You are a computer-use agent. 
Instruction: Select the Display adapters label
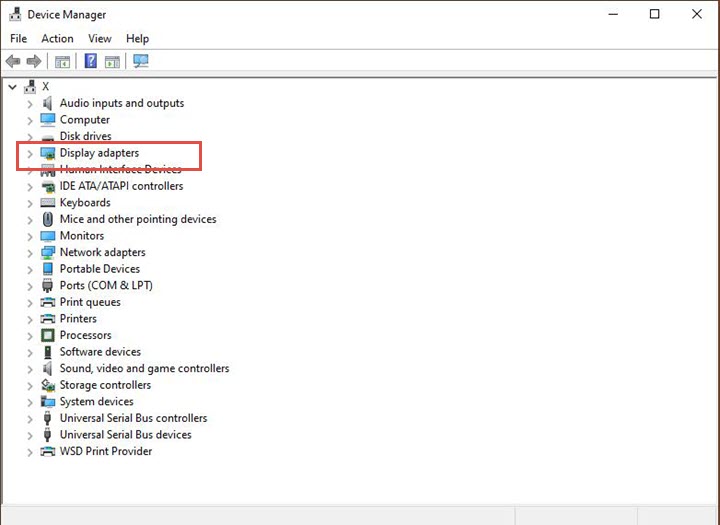99,153
